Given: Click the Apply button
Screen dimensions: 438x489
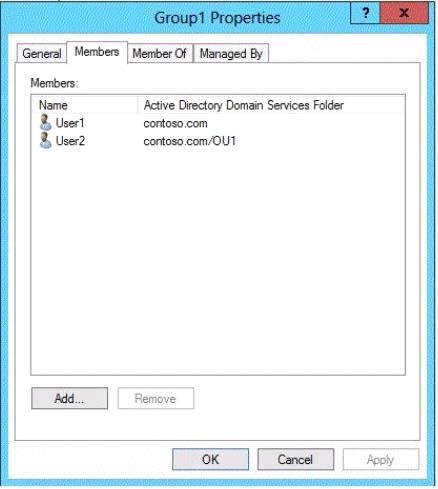Looking at the screenshot, I should click(x=381, y=459).
